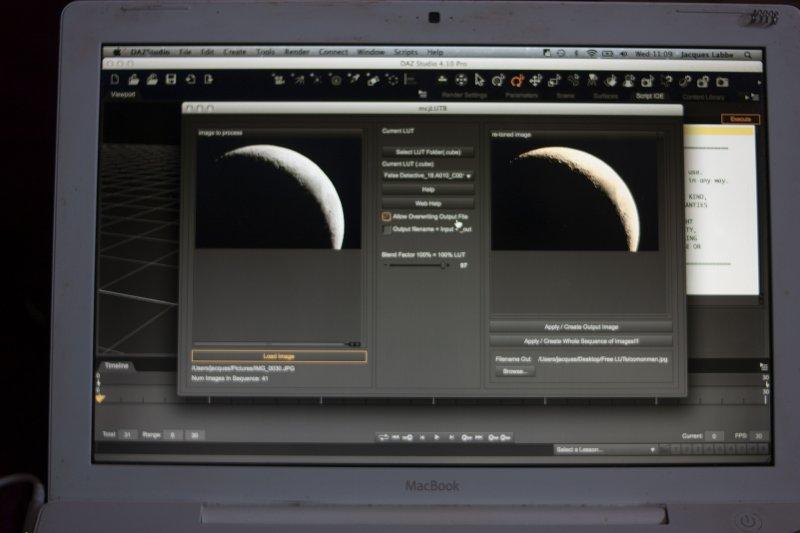Viewport: 800px width, 533px height.
Task: Open the Create menu
Action: [235, 52]
